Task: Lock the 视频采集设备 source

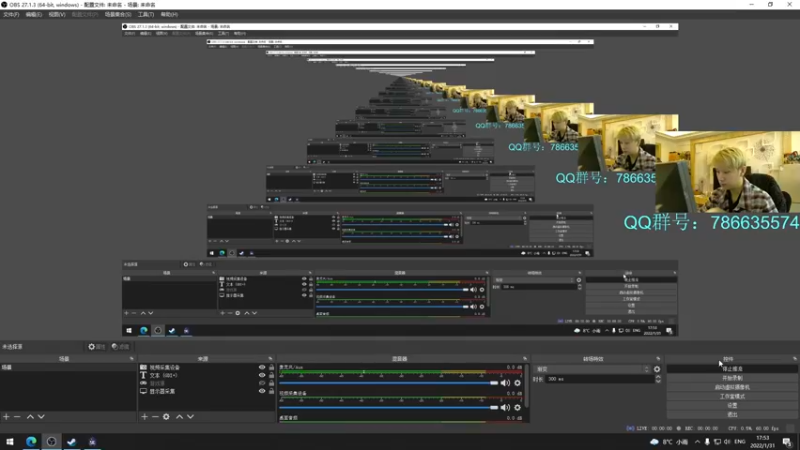Action: click(x=271, y=367)
